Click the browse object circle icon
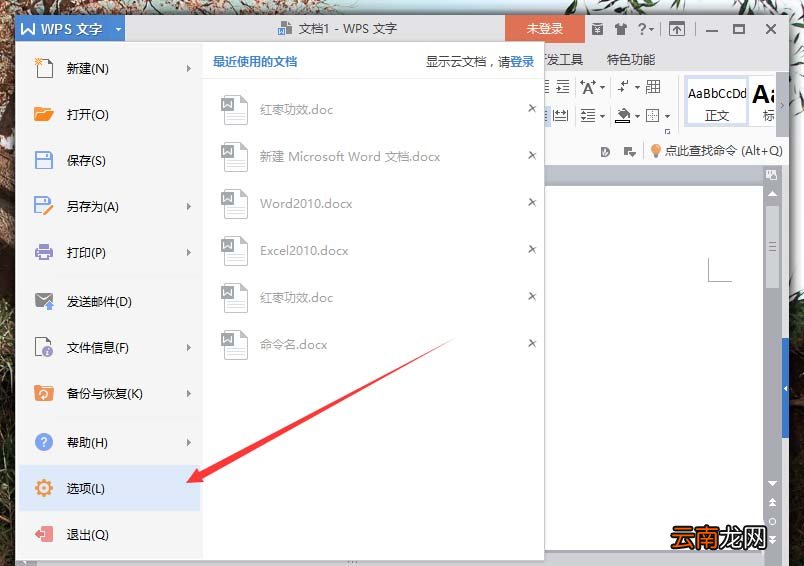 click(772, 521)
